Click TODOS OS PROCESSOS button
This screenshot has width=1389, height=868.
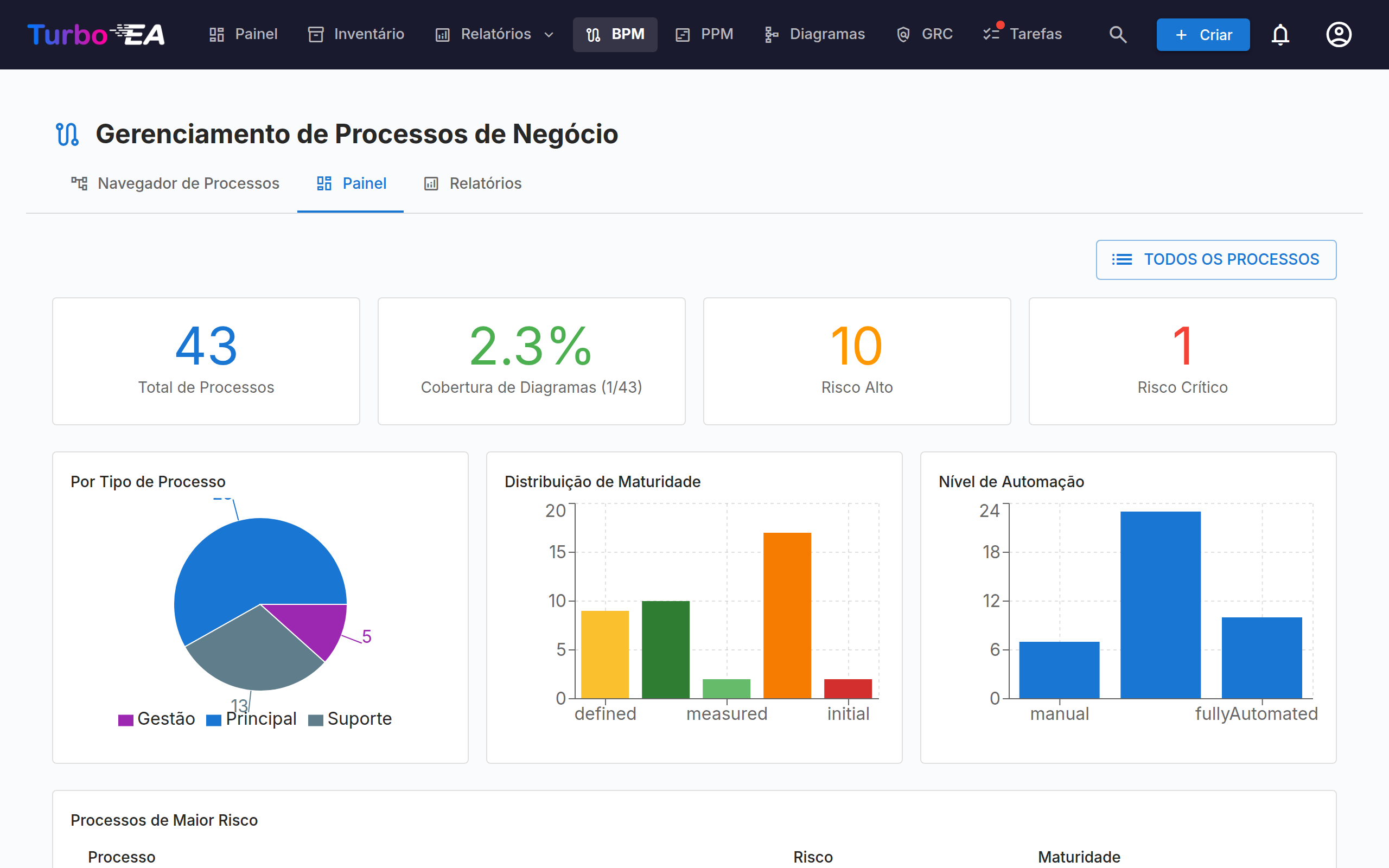1216,259
